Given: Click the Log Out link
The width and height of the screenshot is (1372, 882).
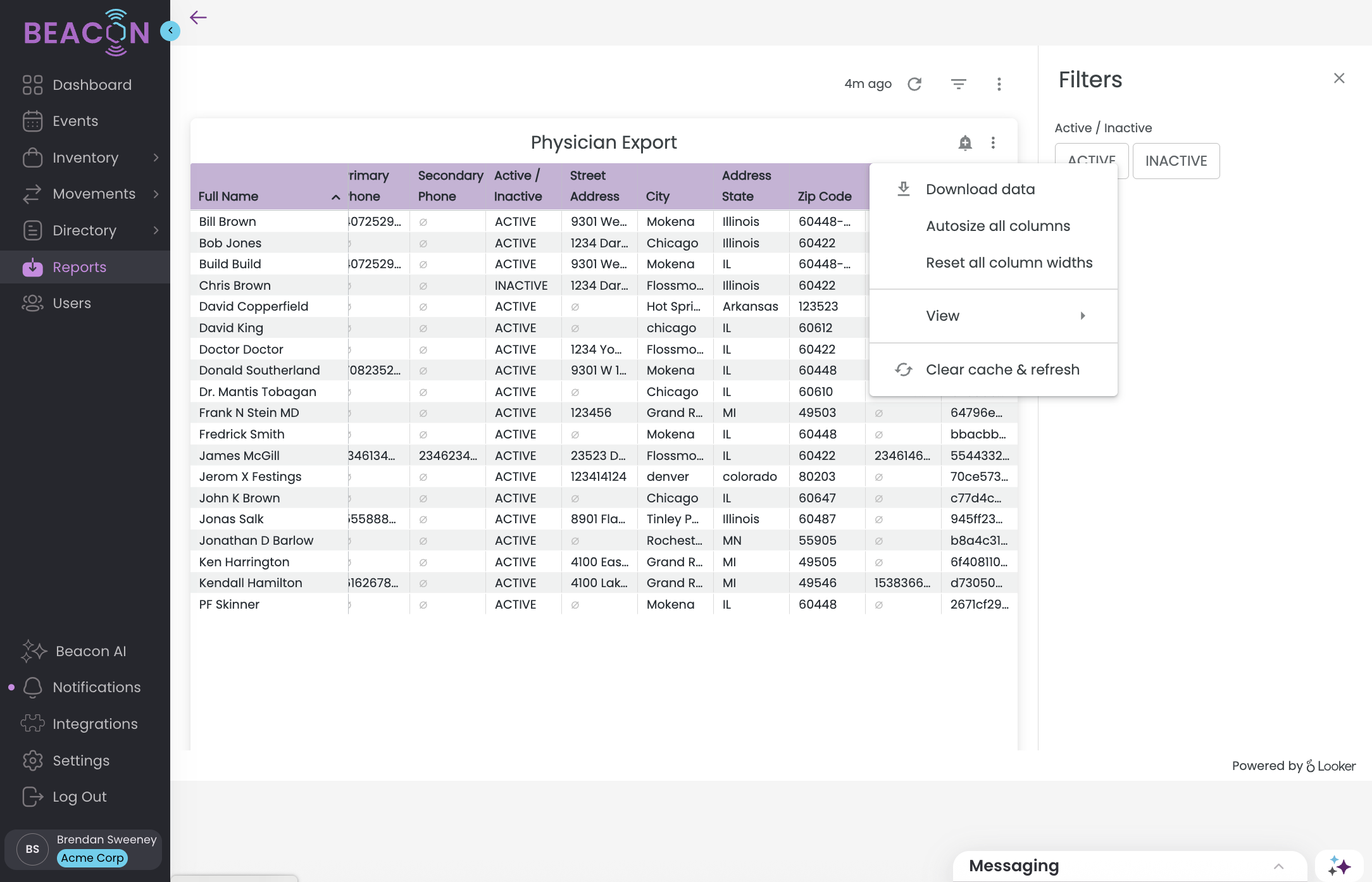Looking at the screenshot, I should click(79, 797).
